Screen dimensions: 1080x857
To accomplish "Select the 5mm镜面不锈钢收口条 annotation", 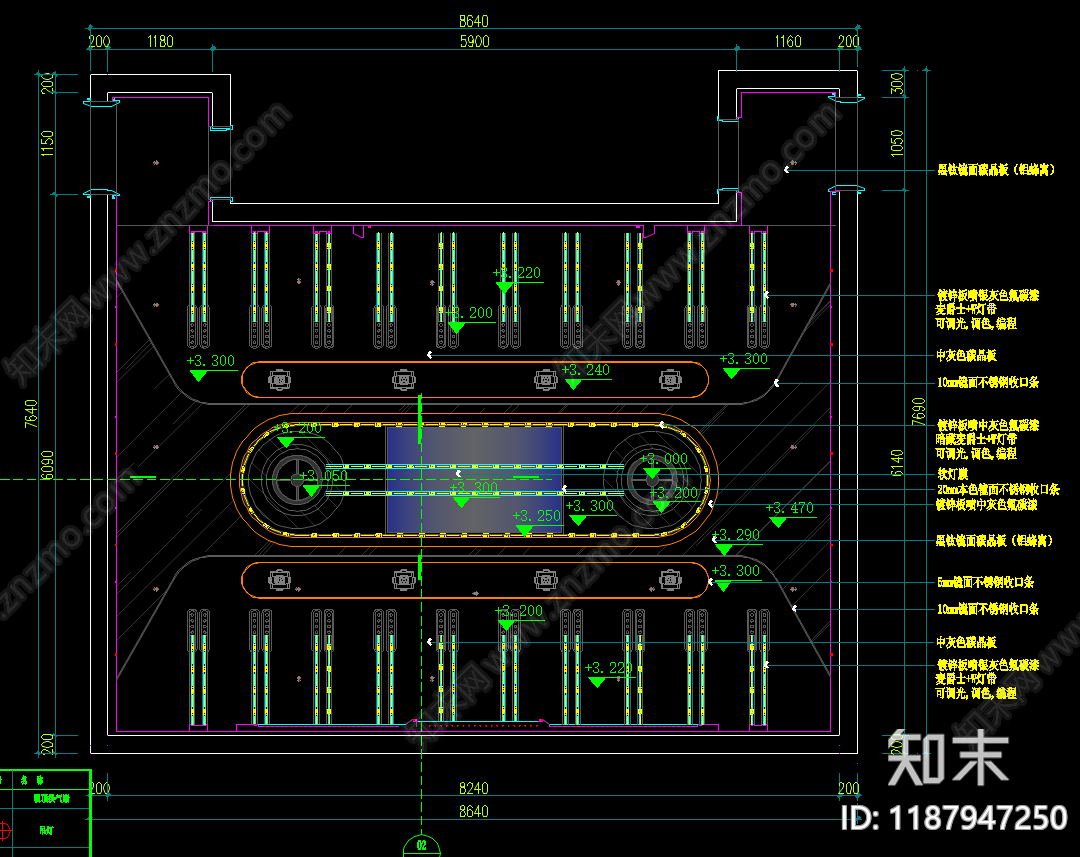I will point(985,582).
